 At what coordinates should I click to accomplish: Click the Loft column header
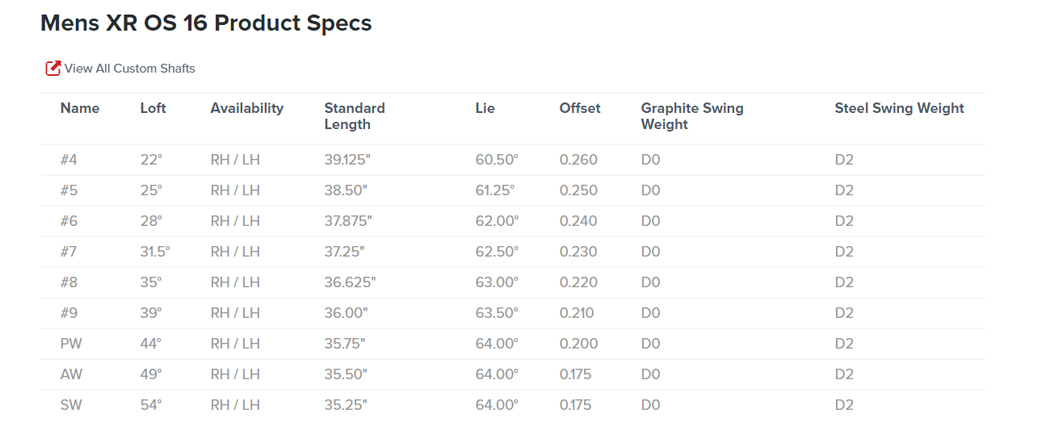pyautogui.click(x=153, y=108)
